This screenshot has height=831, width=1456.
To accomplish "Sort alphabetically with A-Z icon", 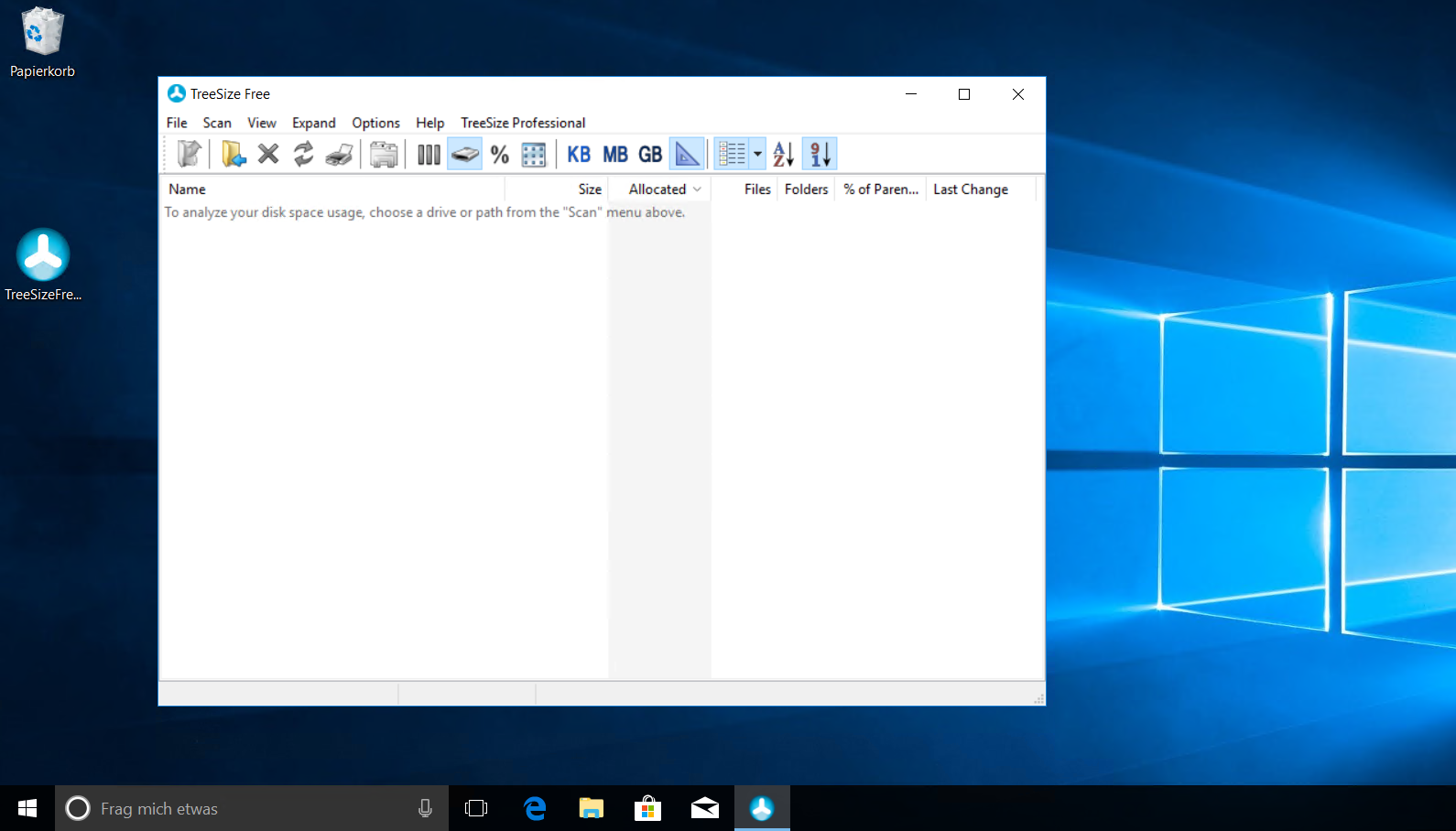I will (783, 154).
